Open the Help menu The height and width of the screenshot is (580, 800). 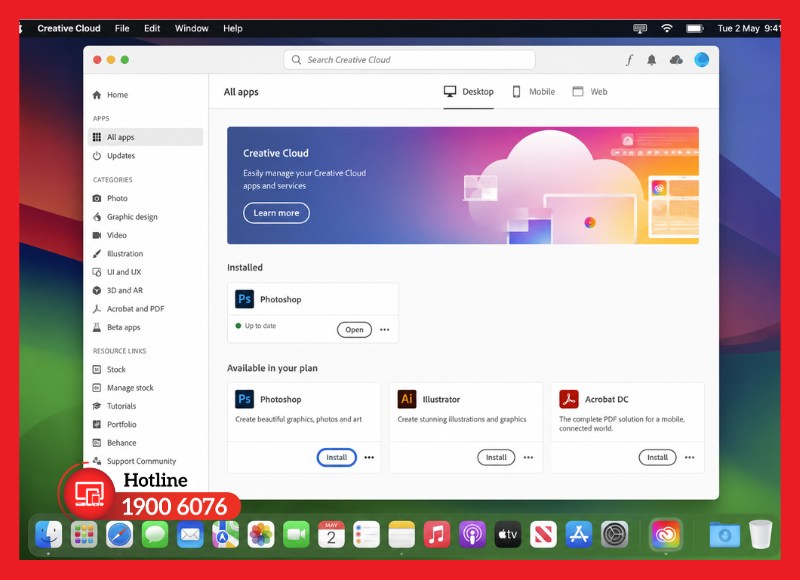(233, 29)
